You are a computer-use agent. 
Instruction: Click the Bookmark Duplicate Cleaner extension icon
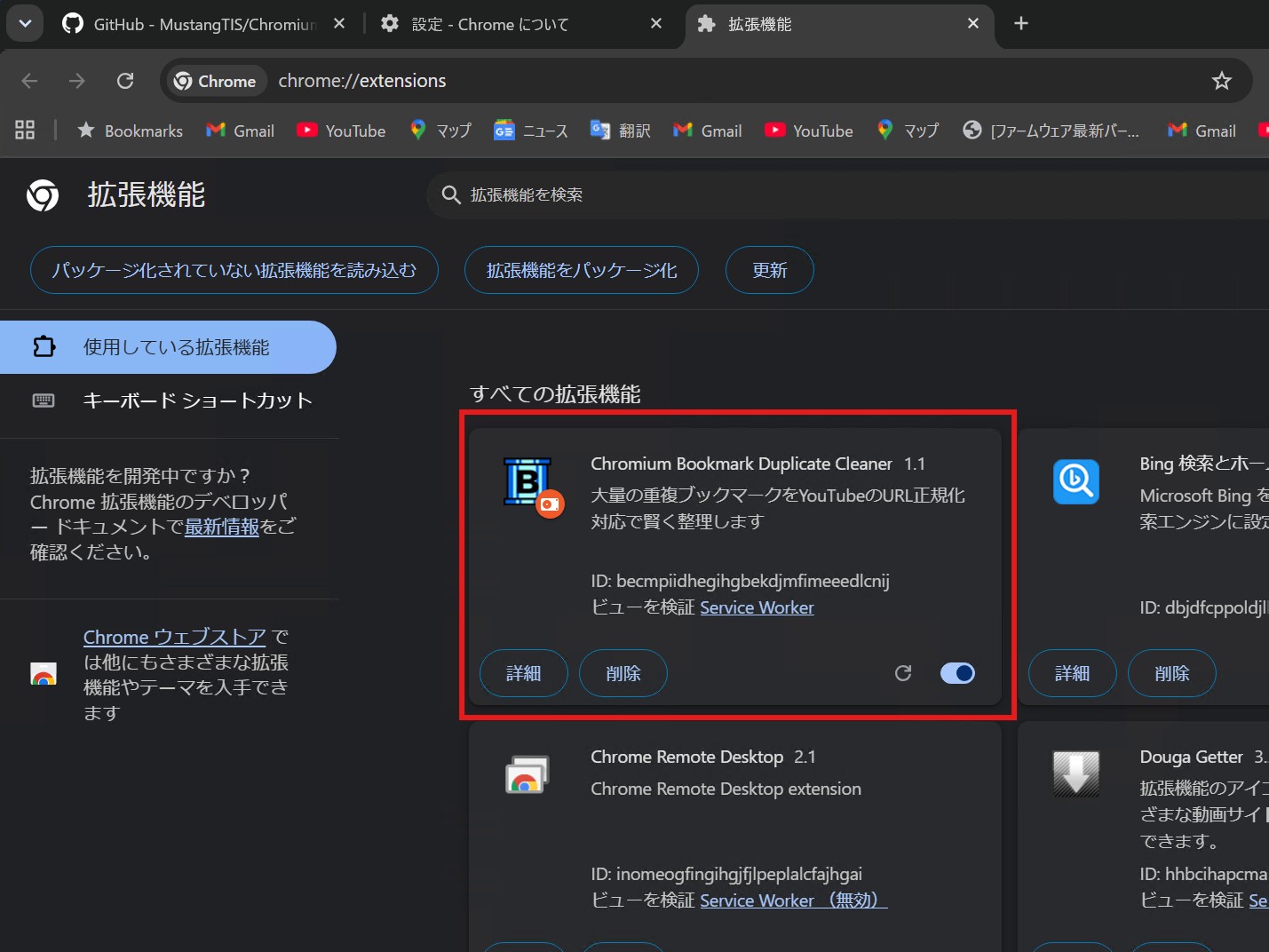coord(528,481)
